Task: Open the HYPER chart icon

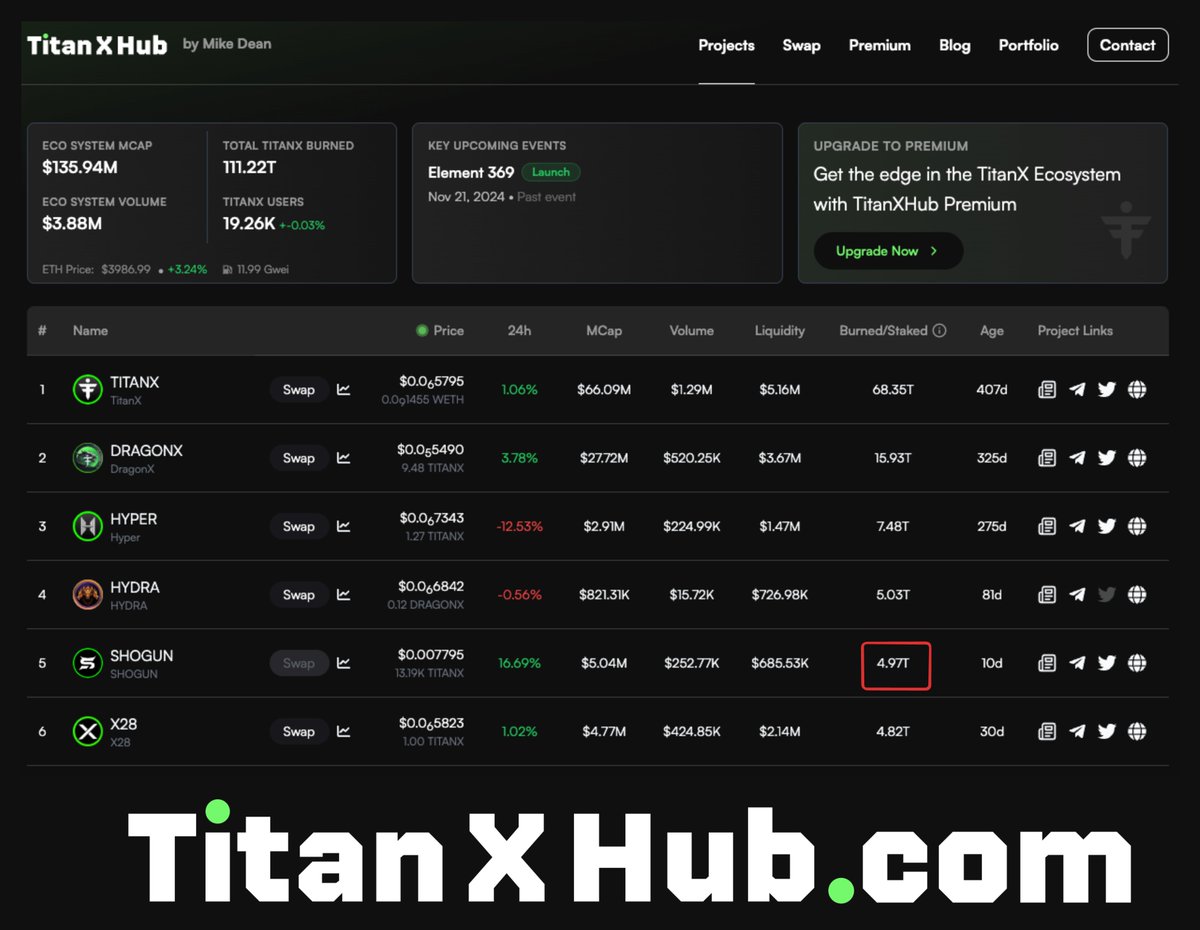Action: 344,526
